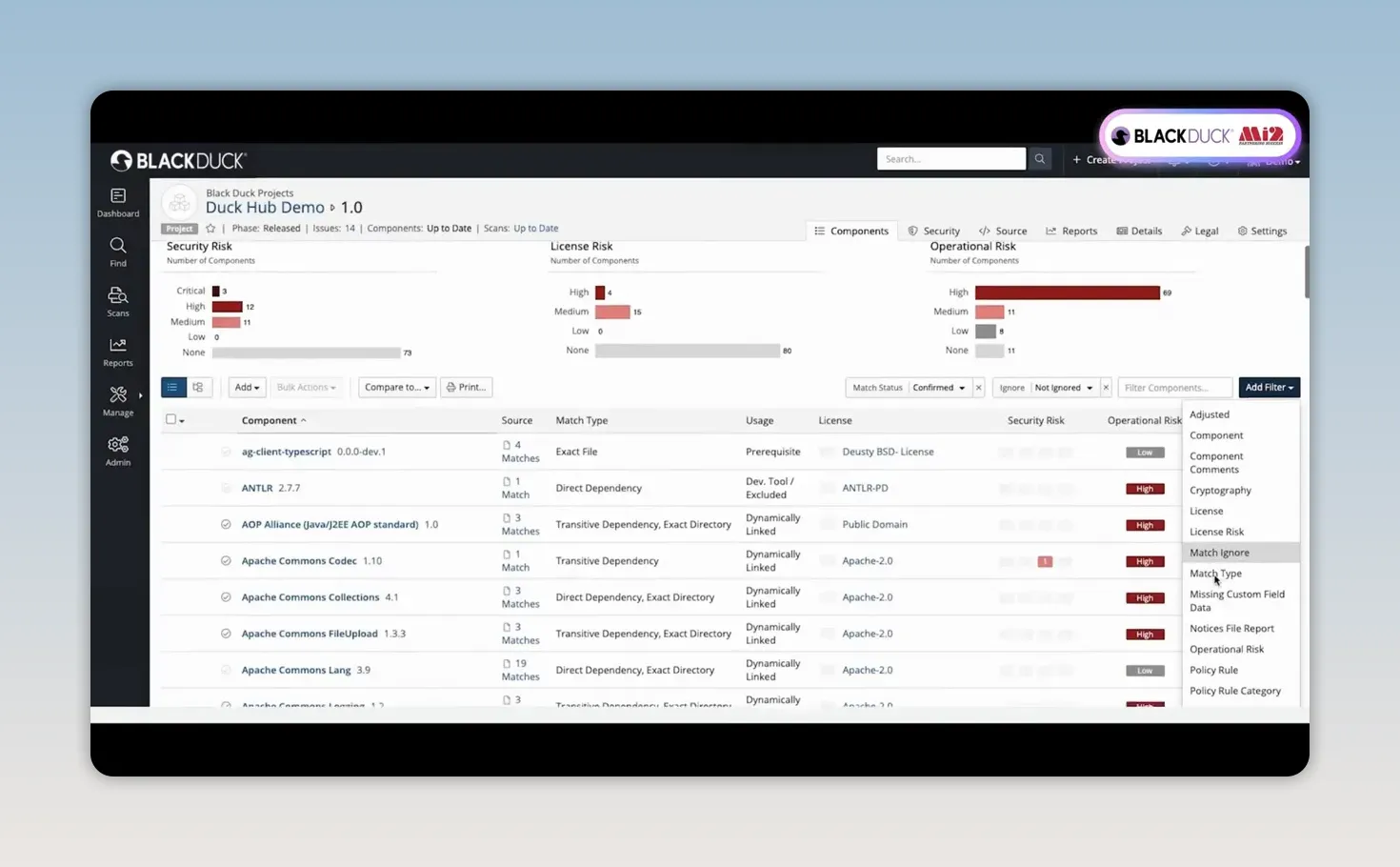Focus the header Search field
Screen dimensions: 1400x867
tap(951, 159)
